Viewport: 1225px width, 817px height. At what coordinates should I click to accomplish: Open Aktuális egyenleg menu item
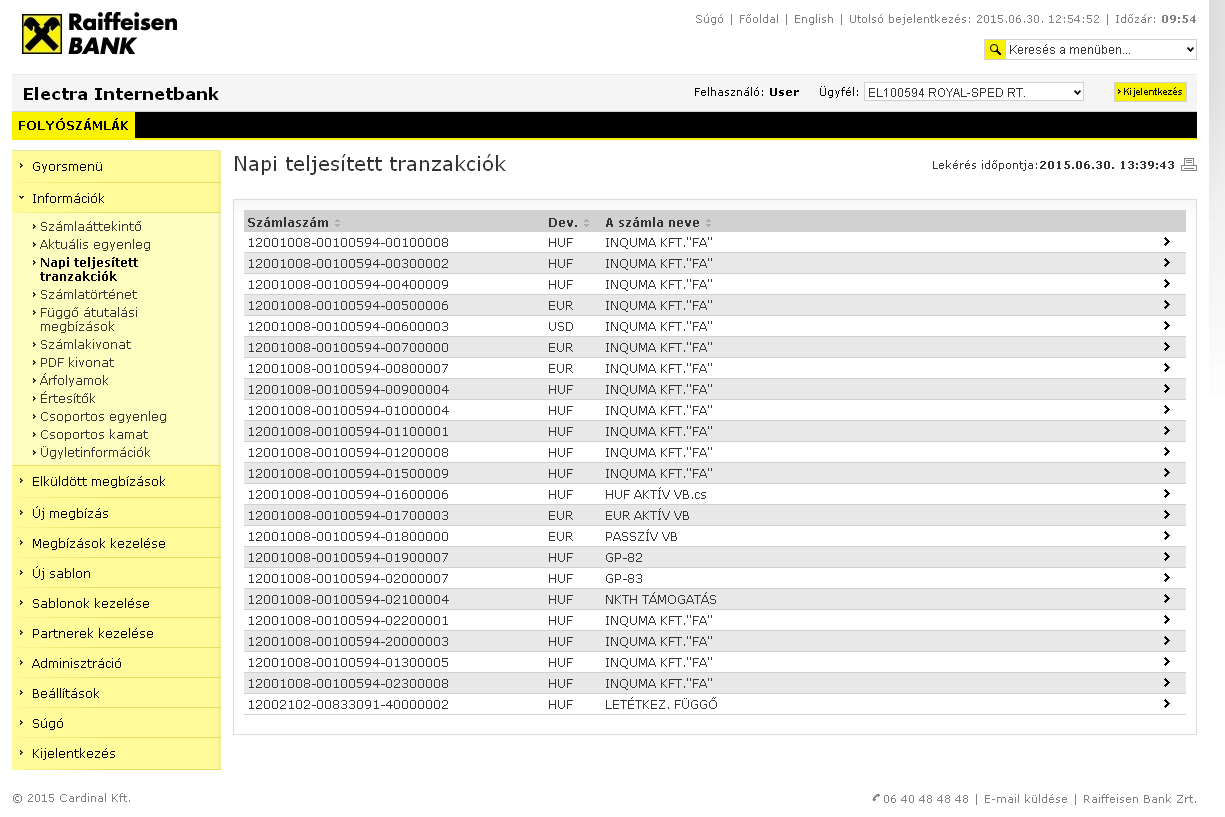pos(95,244)
